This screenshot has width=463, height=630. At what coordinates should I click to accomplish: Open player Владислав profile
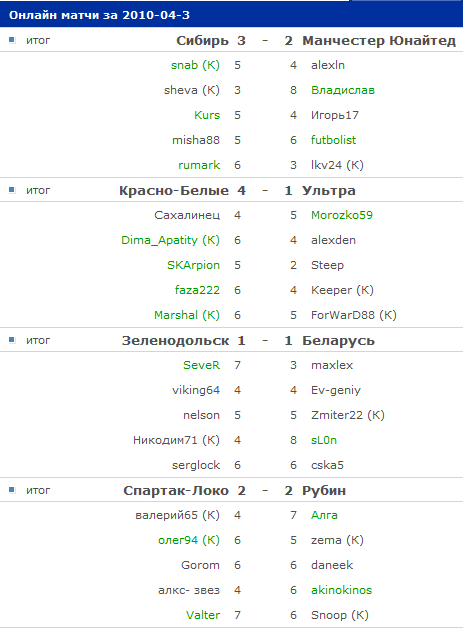[343, 90]
